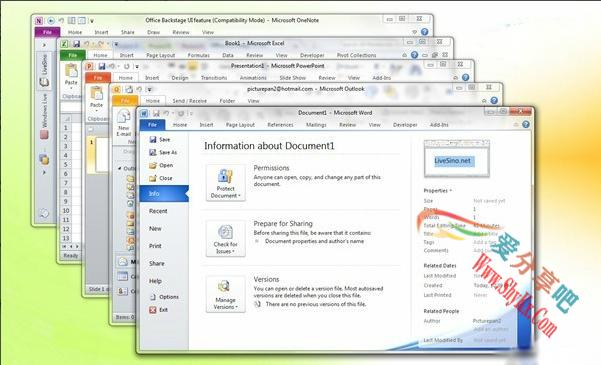
Task: Open the Draw tab in OneNote
Action: pyautogui.click(x=153, y=33)
